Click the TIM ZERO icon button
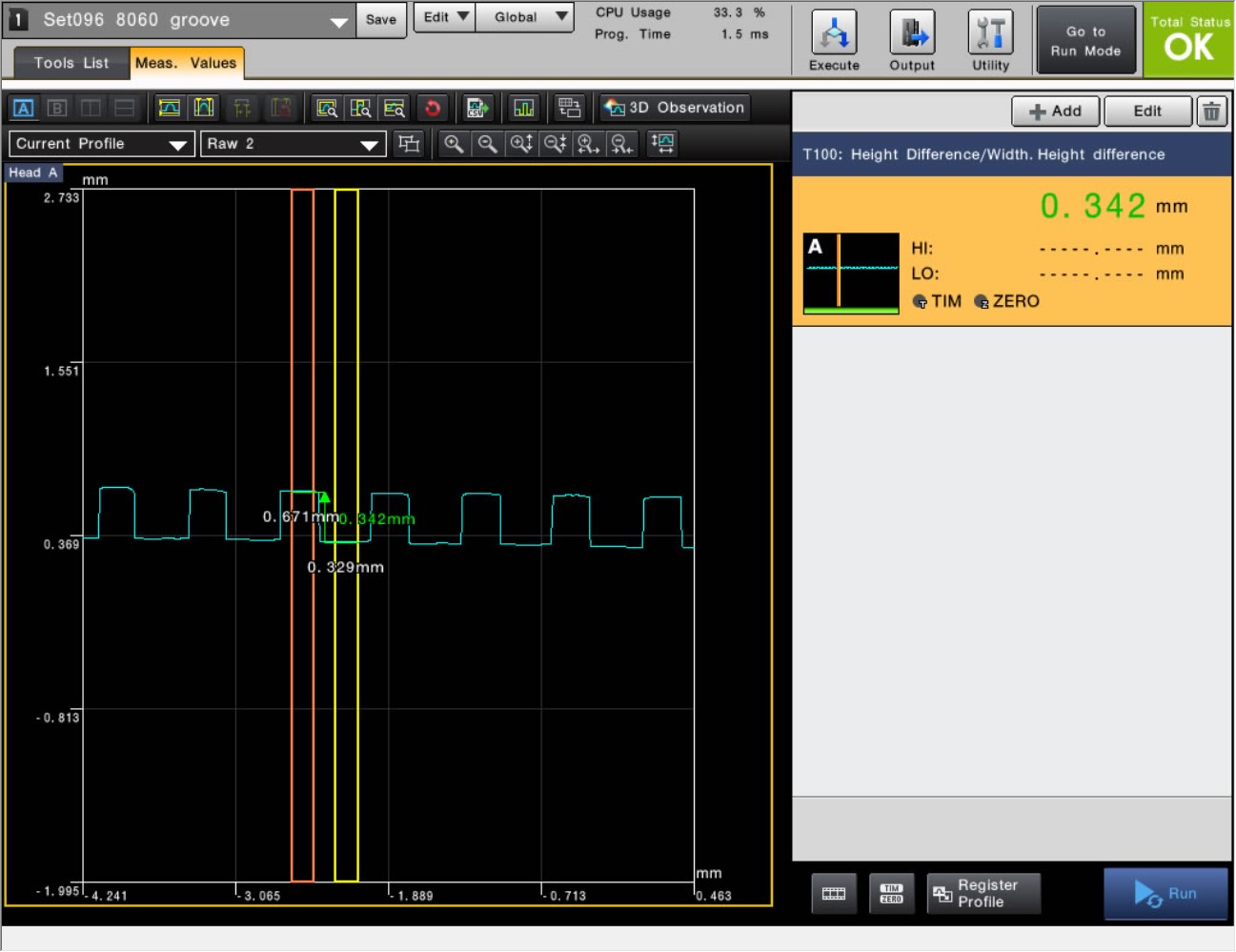Viewport: 1236px width, 952px height. (891, 894)
